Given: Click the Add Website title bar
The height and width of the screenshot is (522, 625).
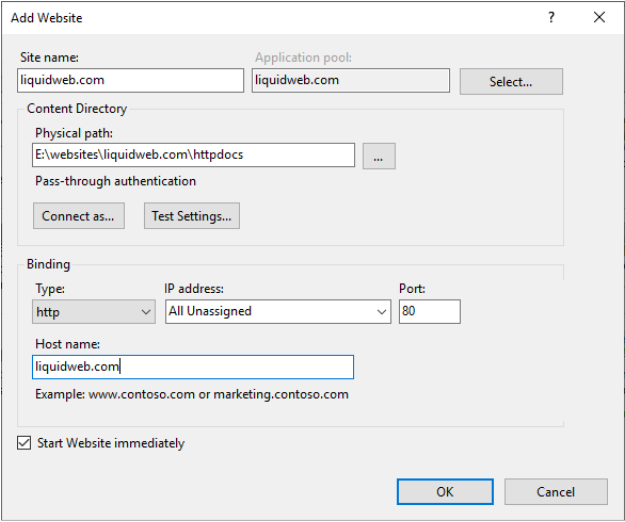Looking at the screenshot, I should (x=250, y=17).
